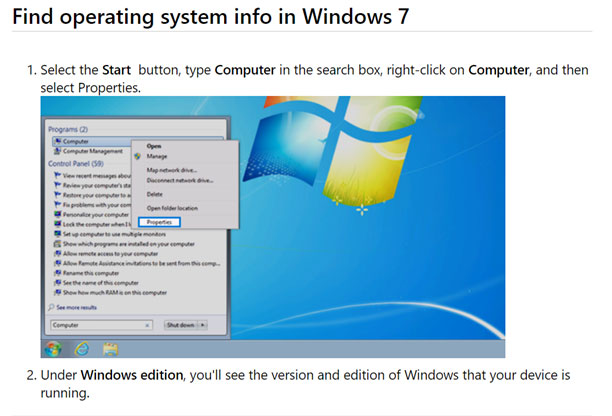Click the Control Panel (59) group header
The image size is (612, 416).
click(x=76, y=164)
